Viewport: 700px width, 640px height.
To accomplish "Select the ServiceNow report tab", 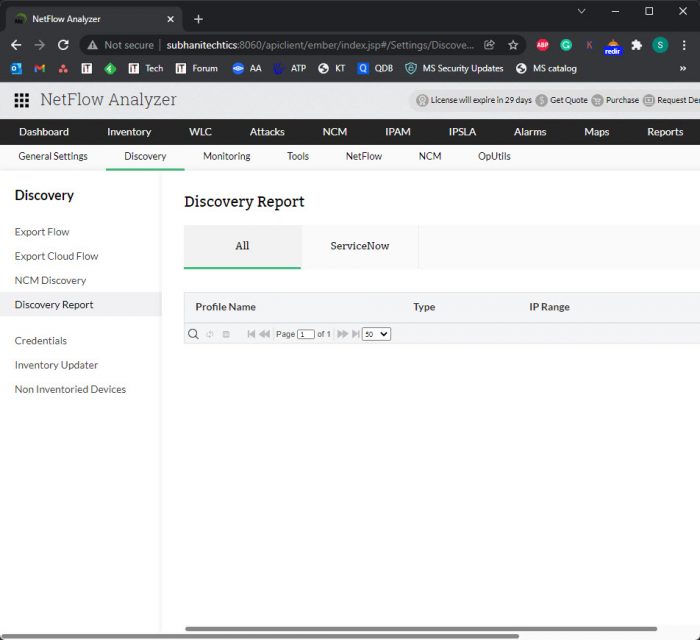I will click(360, 246).
